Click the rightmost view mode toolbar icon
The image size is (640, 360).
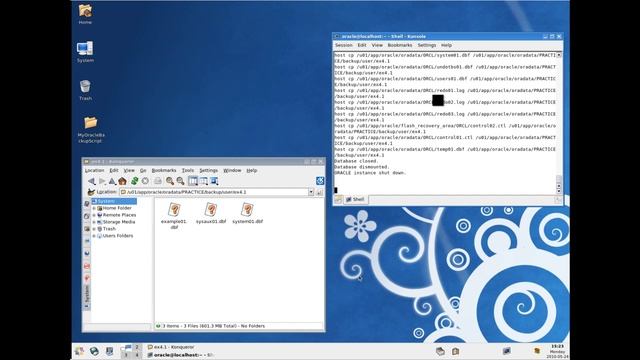coord(214,181)
